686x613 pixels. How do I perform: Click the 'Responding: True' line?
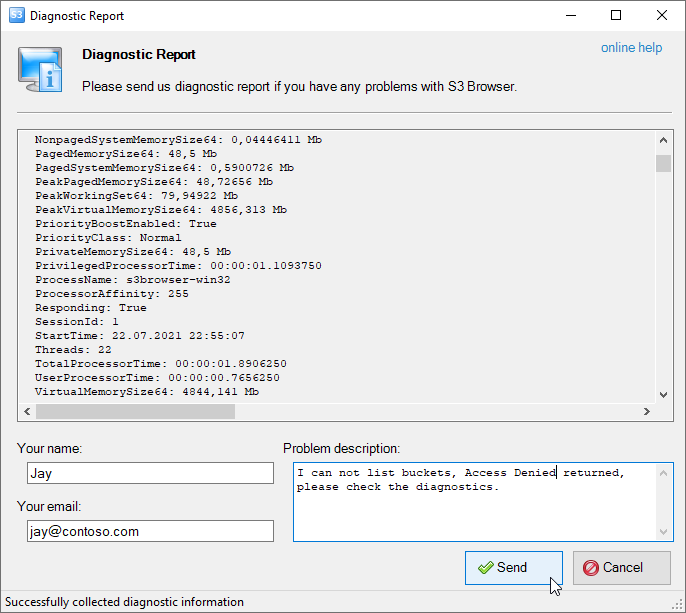click(91, 308)
